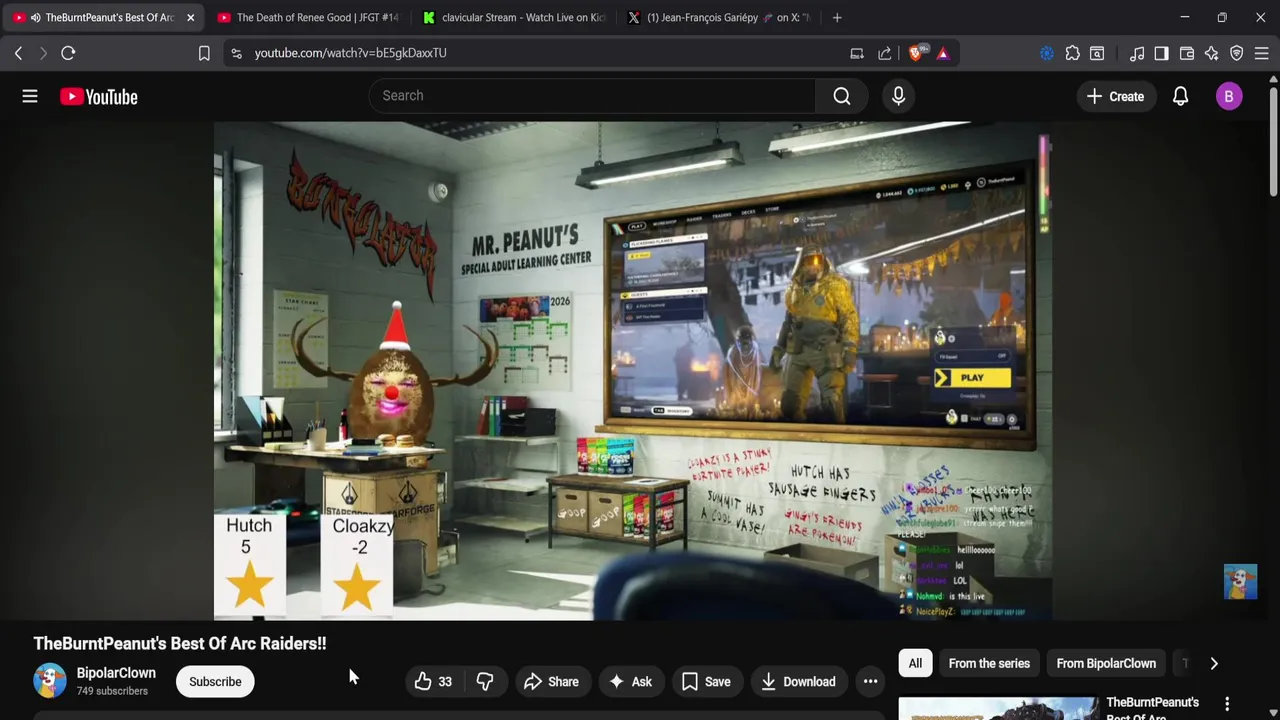Screen dimensions: 1280x720
Task: Download the video
Action: (x=798, y=682)
